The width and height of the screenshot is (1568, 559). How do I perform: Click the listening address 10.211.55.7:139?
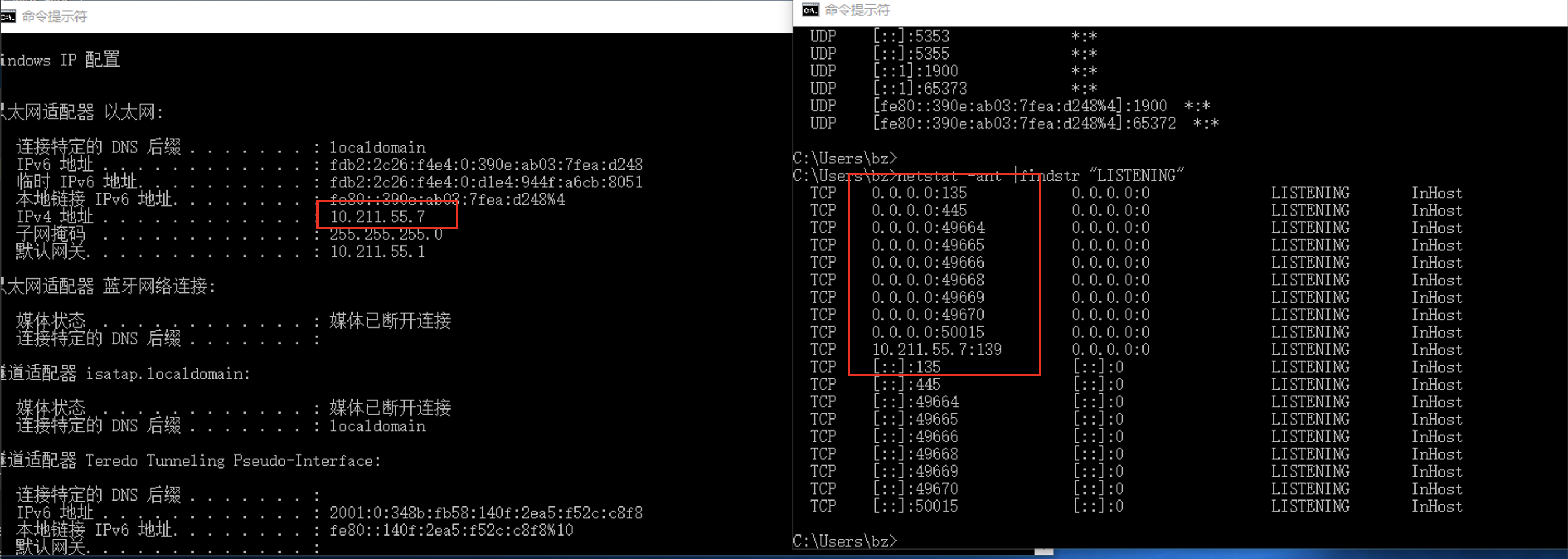(937, 350)
